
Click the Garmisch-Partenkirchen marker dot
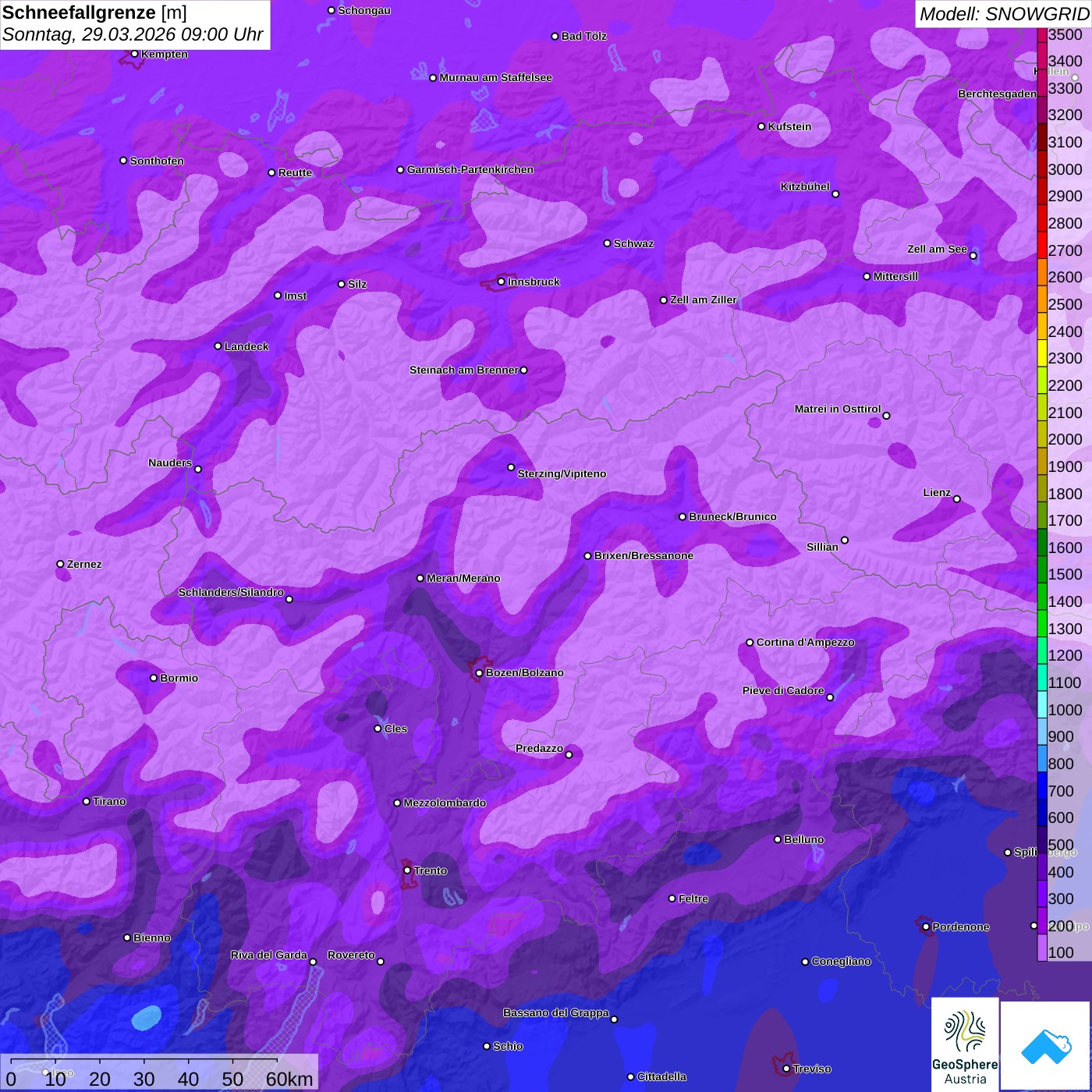coord(401,169)
